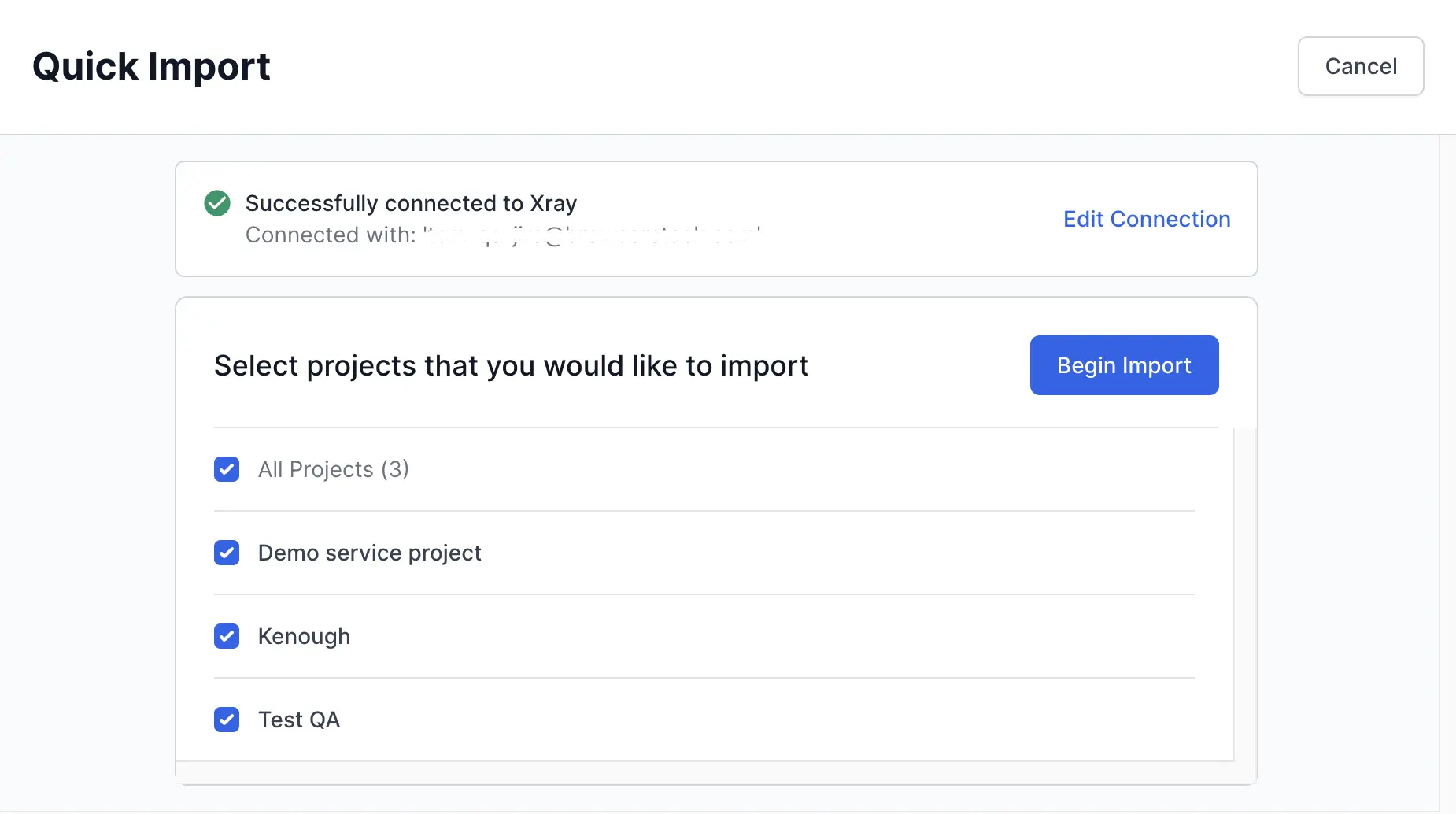This screenshot has height=814, width=1456.
Task: Click the Quick Import page title
Action: click(151, 66)
